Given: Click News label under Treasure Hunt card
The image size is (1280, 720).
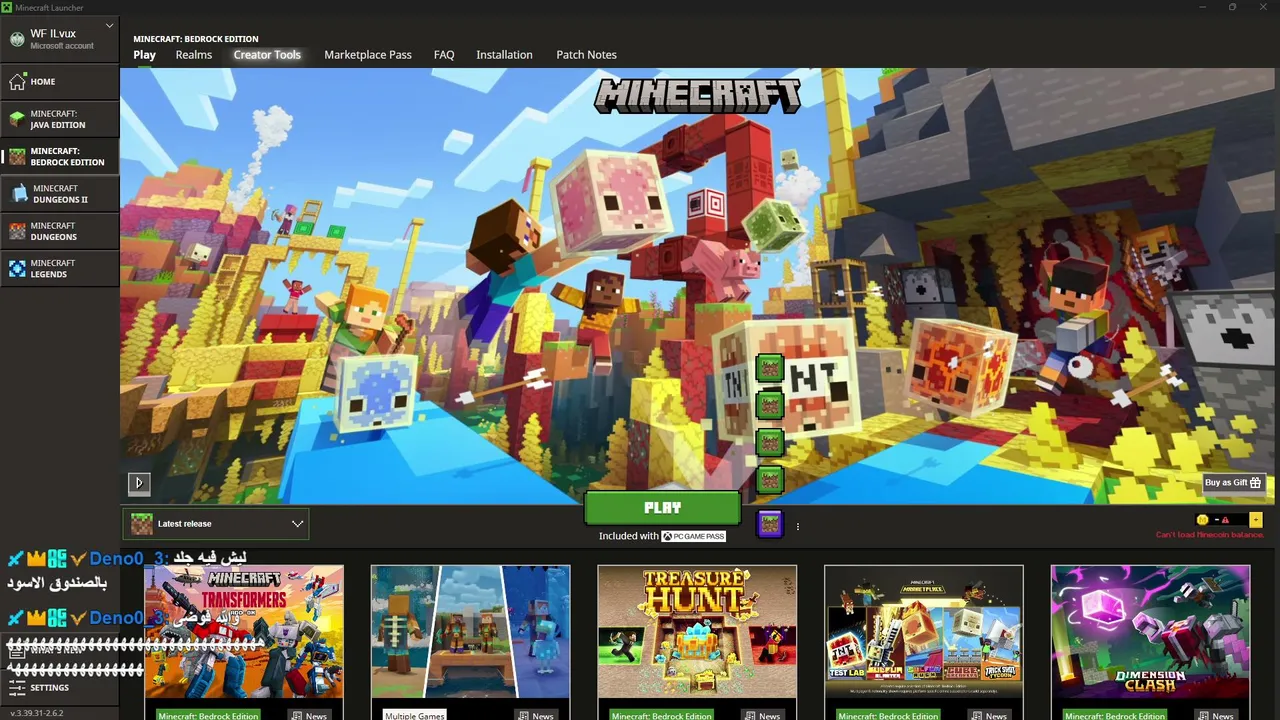Looking at the screenshot, I should (x=762, y=715).
